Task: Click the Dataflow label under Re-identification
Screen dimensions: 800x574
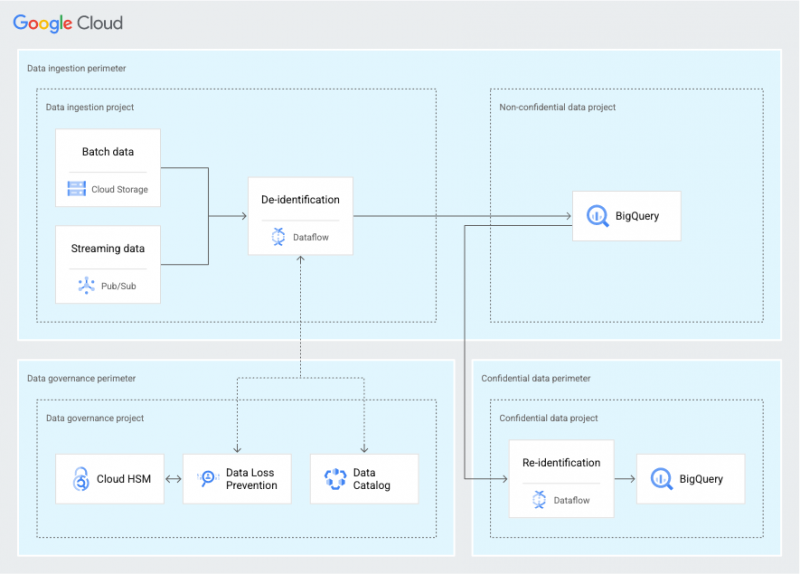Action: tap(571, 501)
